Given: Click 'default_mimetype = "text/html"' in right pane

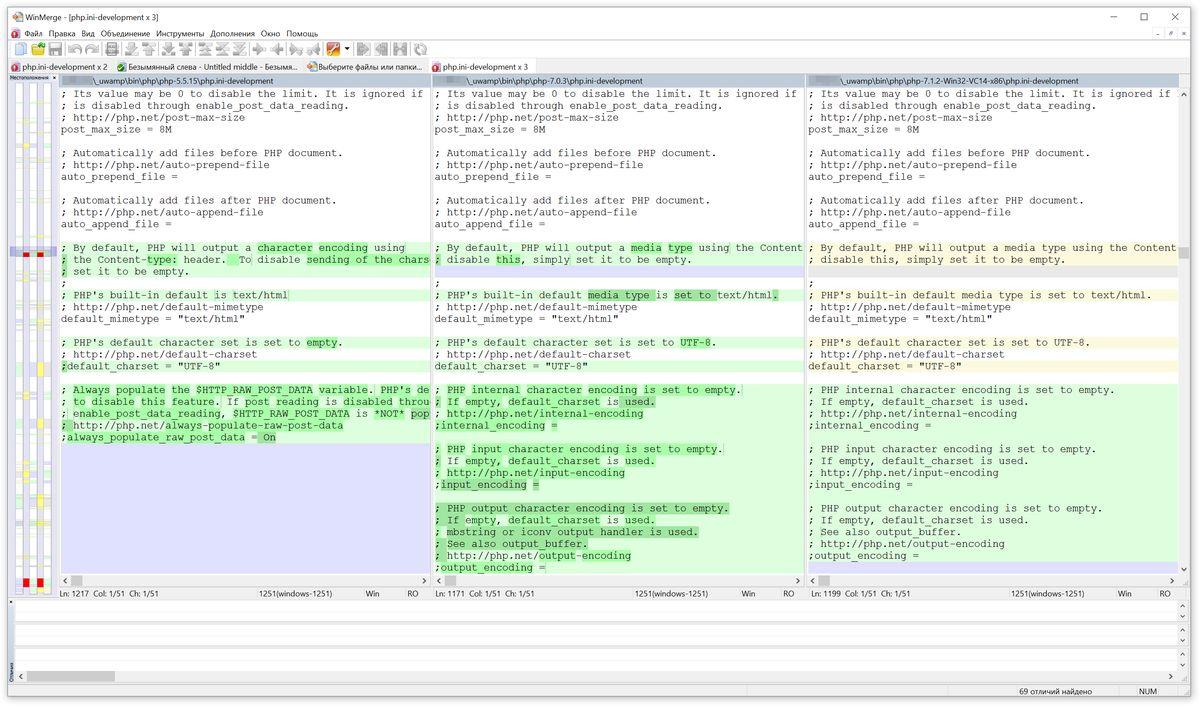Looking at the screenshot, I should click(x=901, y=319).
